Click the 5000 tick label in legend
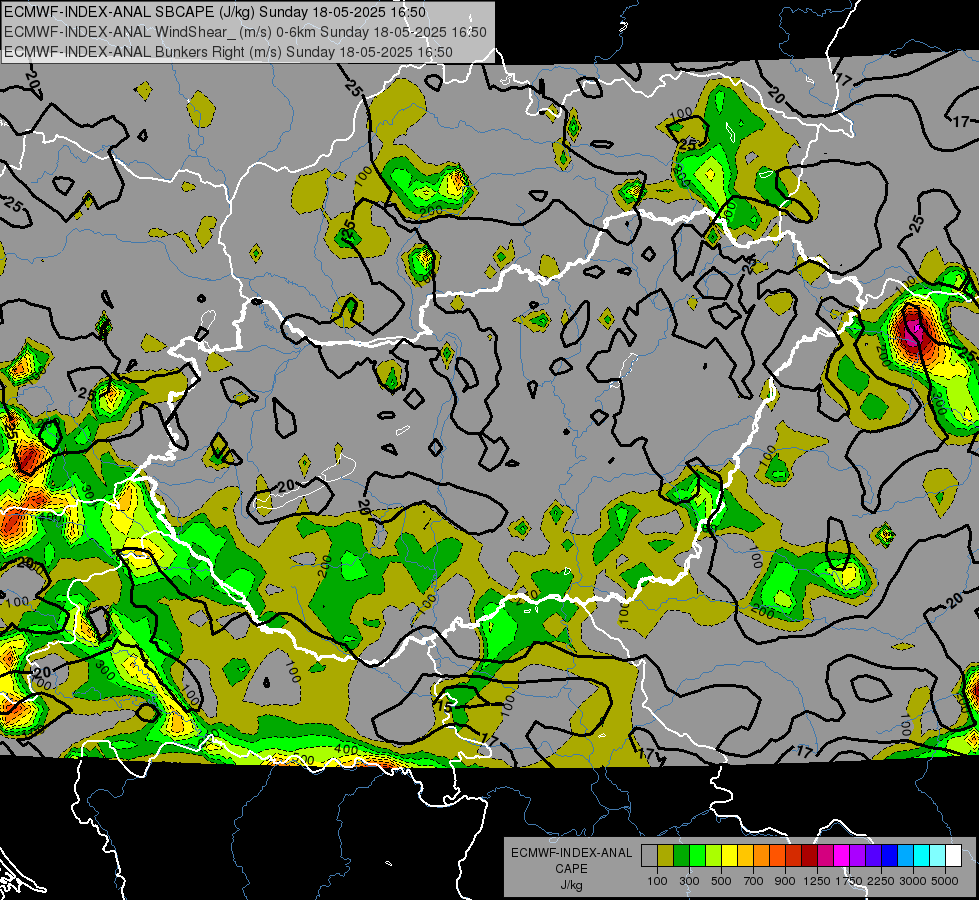 945,881
